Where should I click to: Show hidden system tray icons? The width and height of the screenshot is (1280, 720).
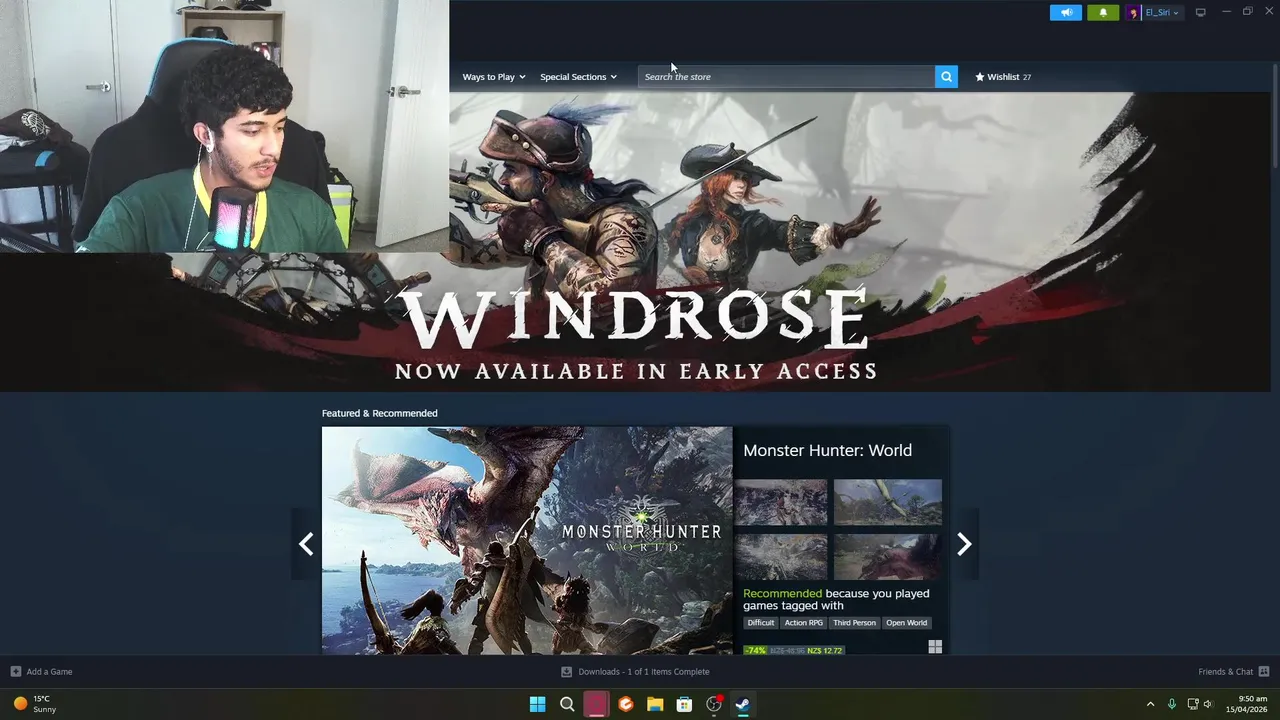[1150, 704]
